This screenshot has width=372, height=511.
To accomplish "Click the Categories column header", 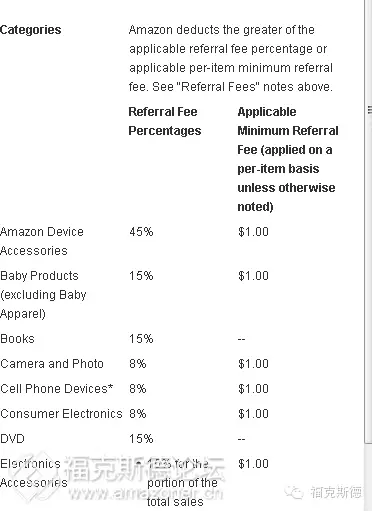I will (x=30, y=30).
